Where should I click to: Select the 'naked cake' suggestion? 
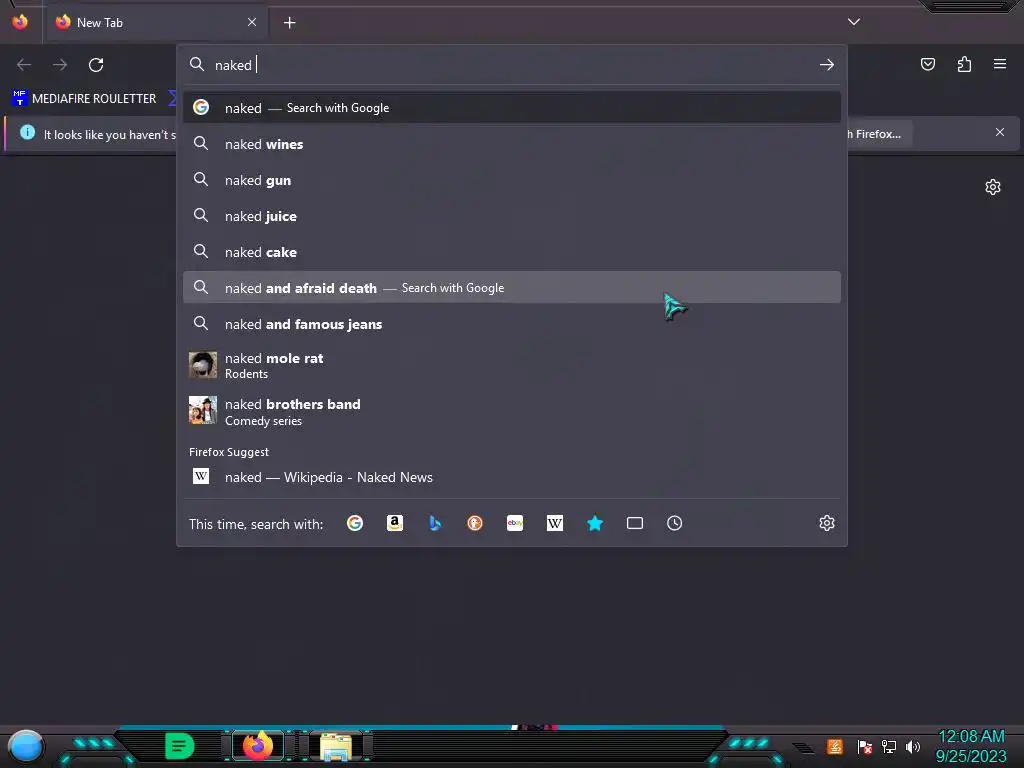pos(512,251)
